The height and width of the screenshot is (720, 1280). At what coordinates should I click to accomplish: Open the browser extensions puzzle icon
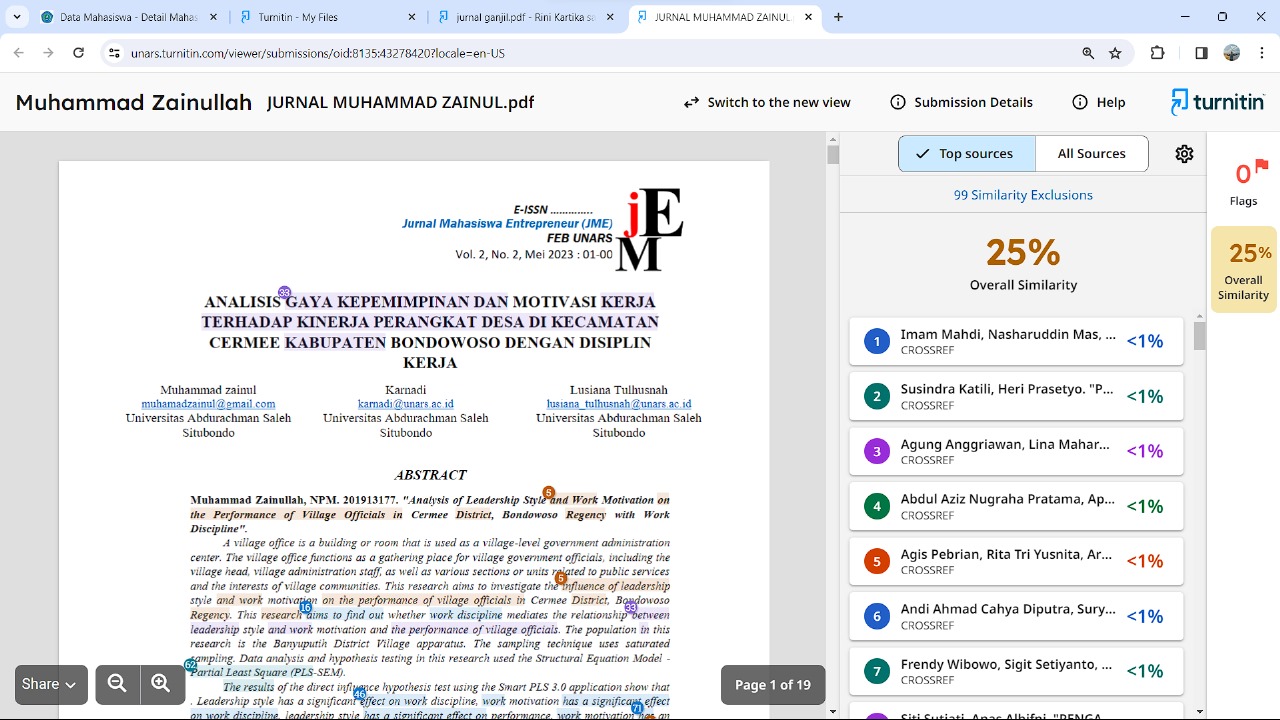[1158, 53]
